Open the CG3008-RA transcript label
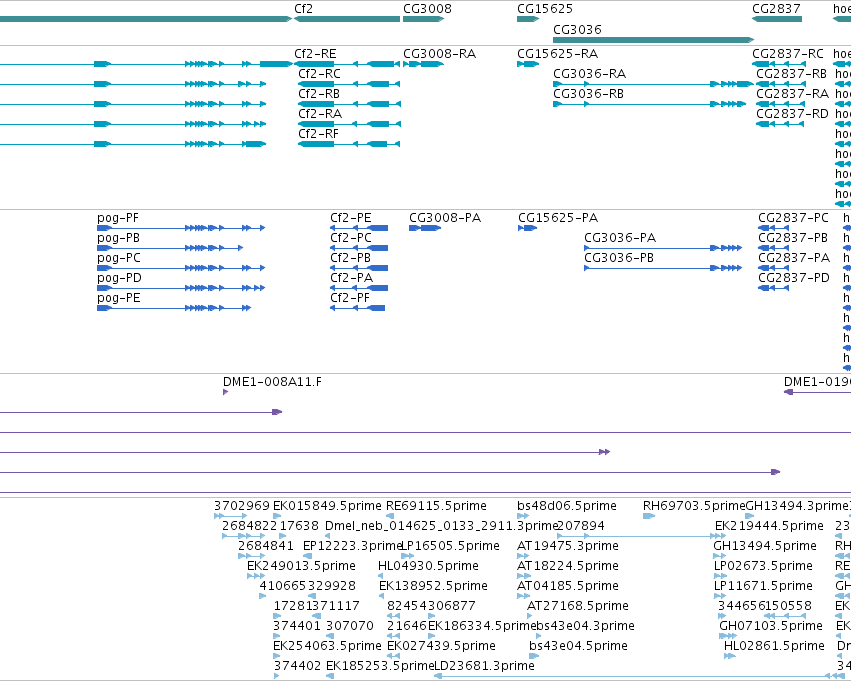Viewport: 851px width, 681px height. pyautogui.click(x=440, y=54)
